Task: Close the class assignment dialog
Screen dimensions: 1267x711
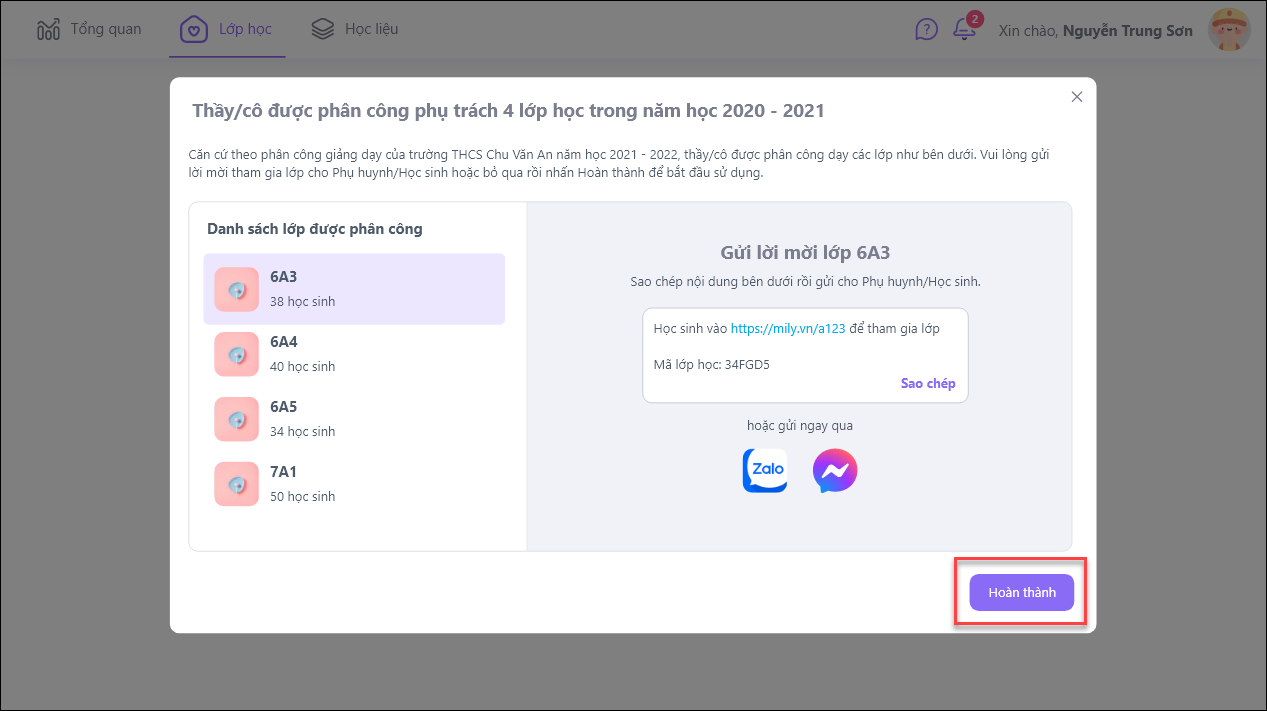Action: 1077,97
